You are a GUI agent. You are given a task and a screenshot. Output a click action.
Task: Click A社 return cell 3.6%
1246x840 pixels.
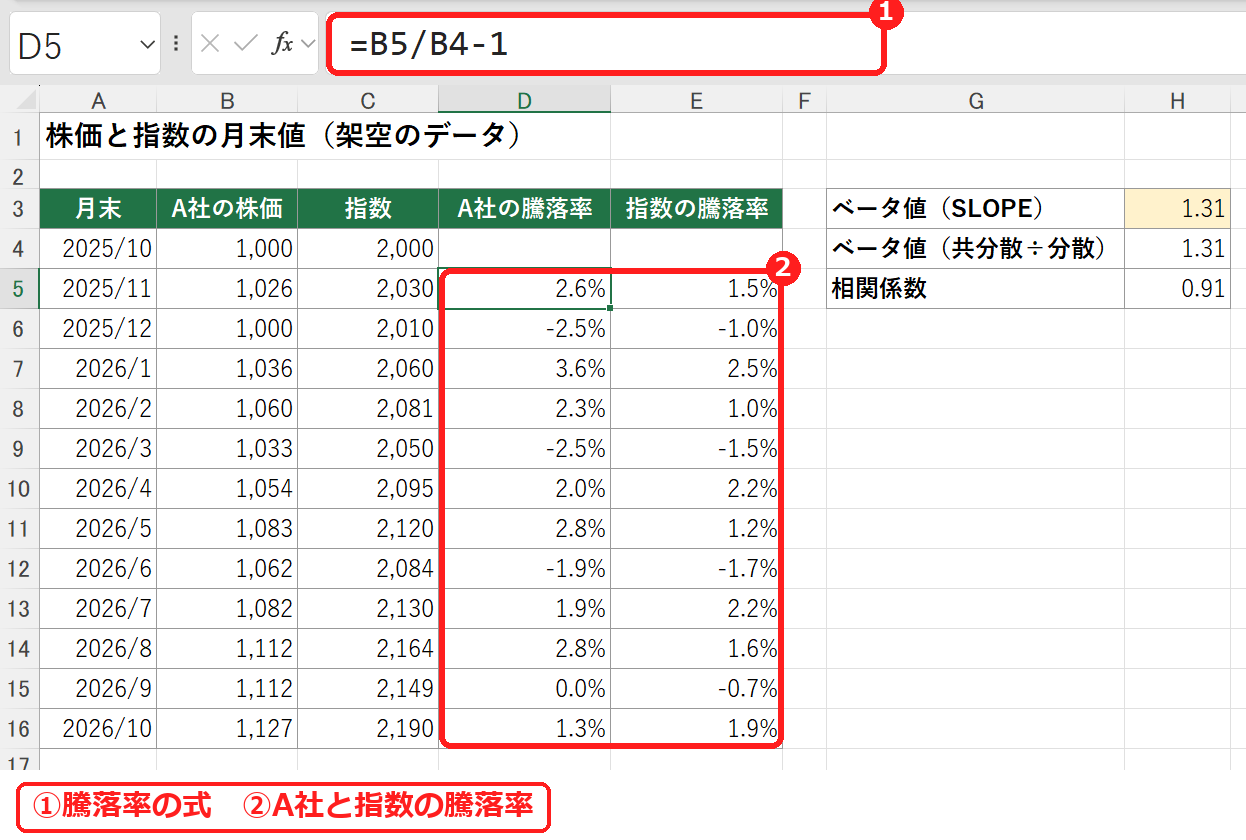[524, 369]
